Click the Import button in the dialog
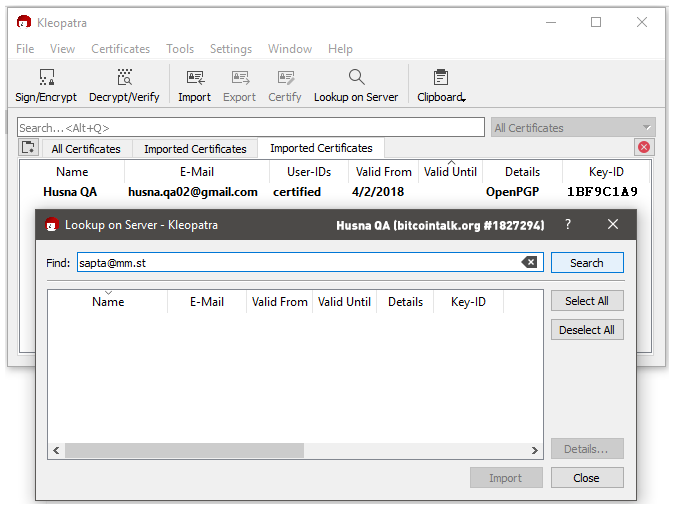The height and width of the screenshot is (510, 675). (506, 478)
